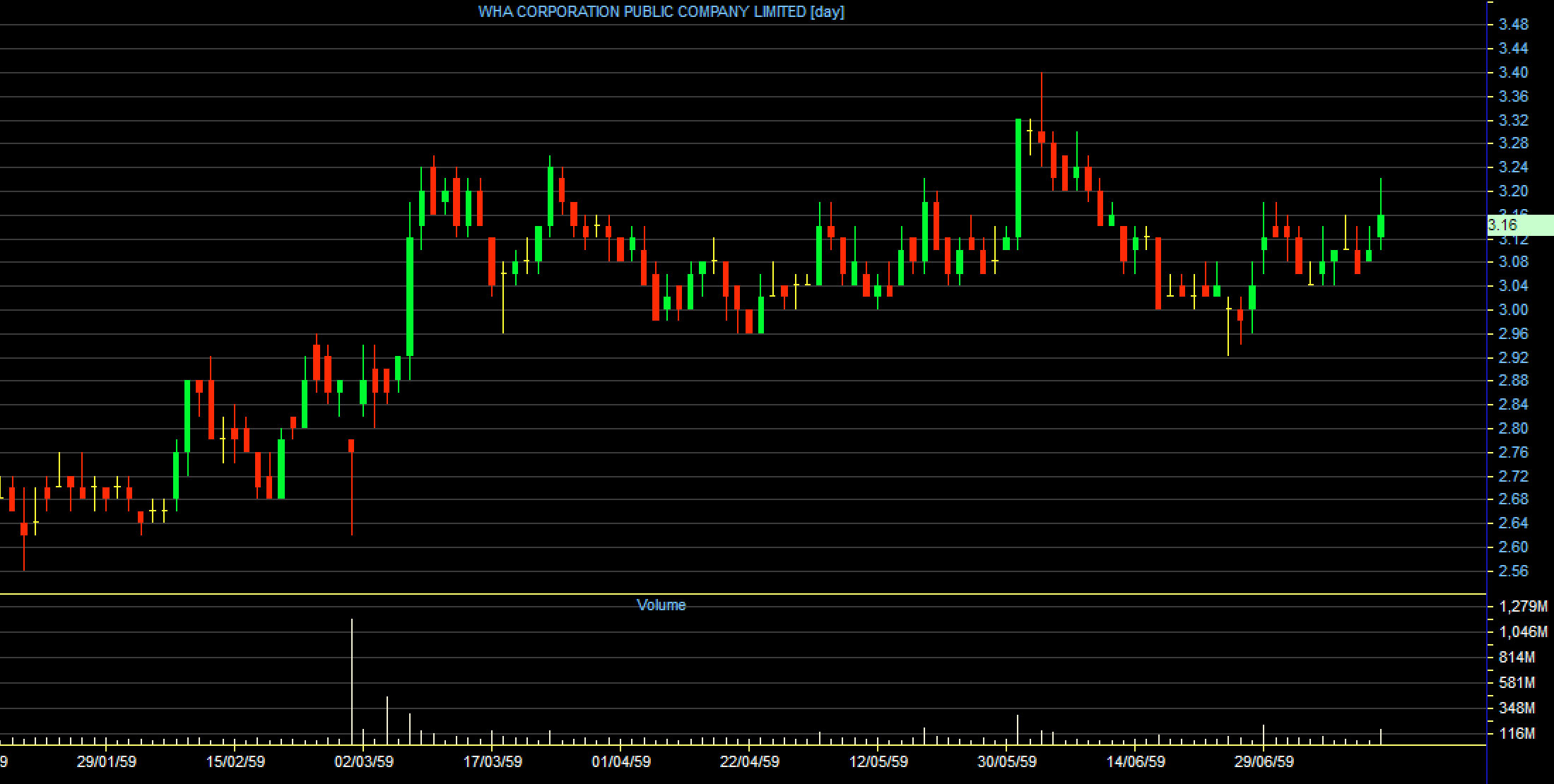This screenshot has height=784, width=1554.
Task: Click the 3.48 price axis label
Action: coord(1513,24)
